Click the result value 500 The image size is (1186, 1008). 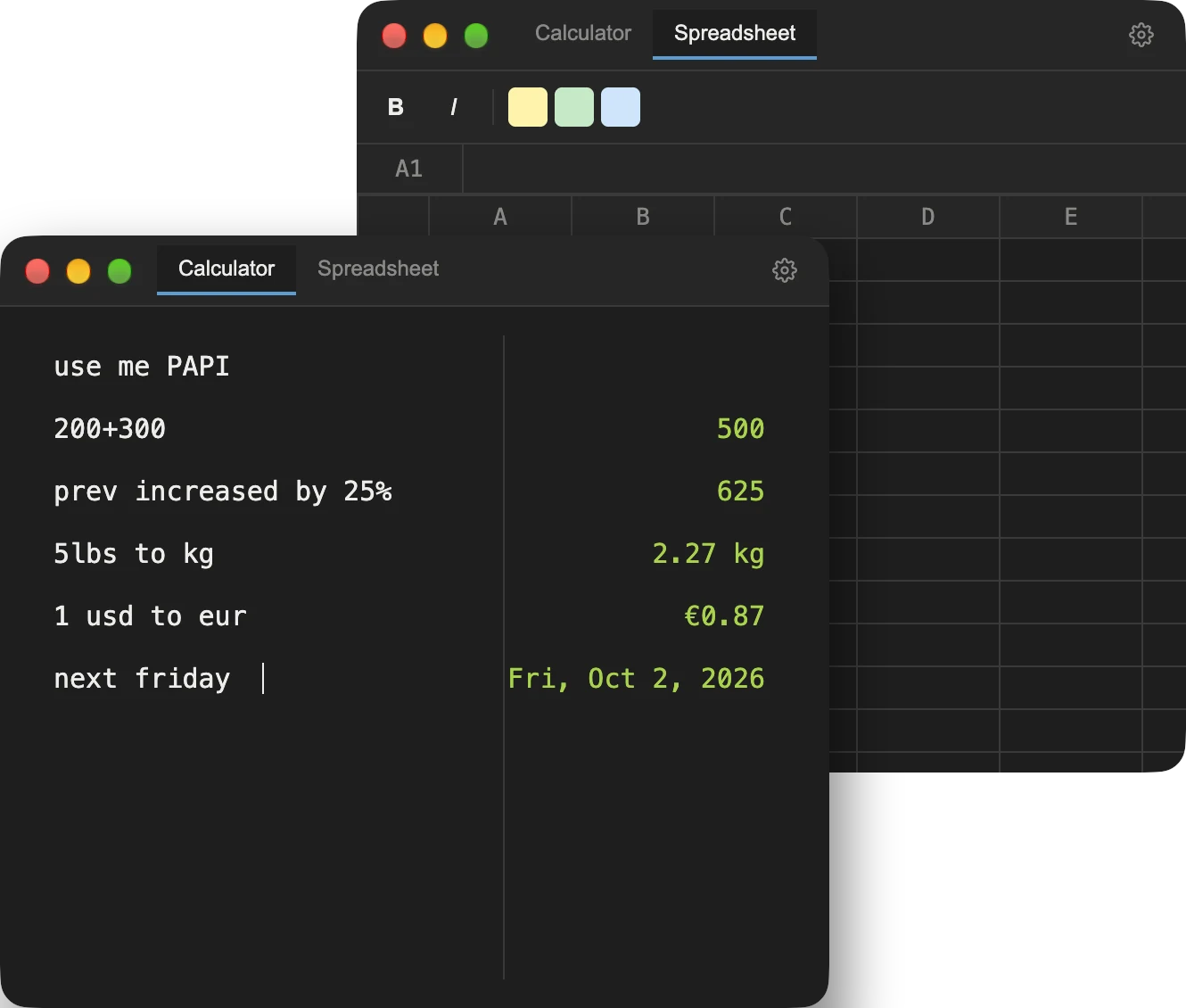[740, 429]
